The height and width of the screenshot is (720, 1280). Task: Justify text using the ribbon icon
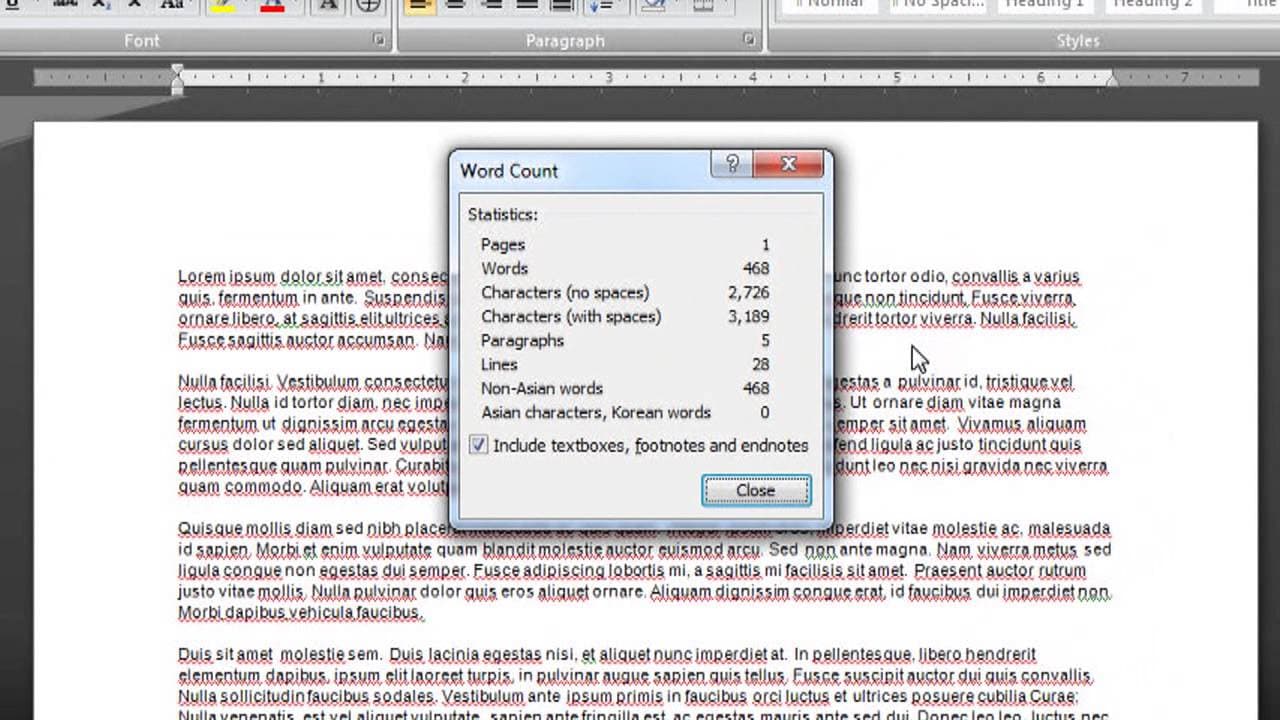pos(527,5)
